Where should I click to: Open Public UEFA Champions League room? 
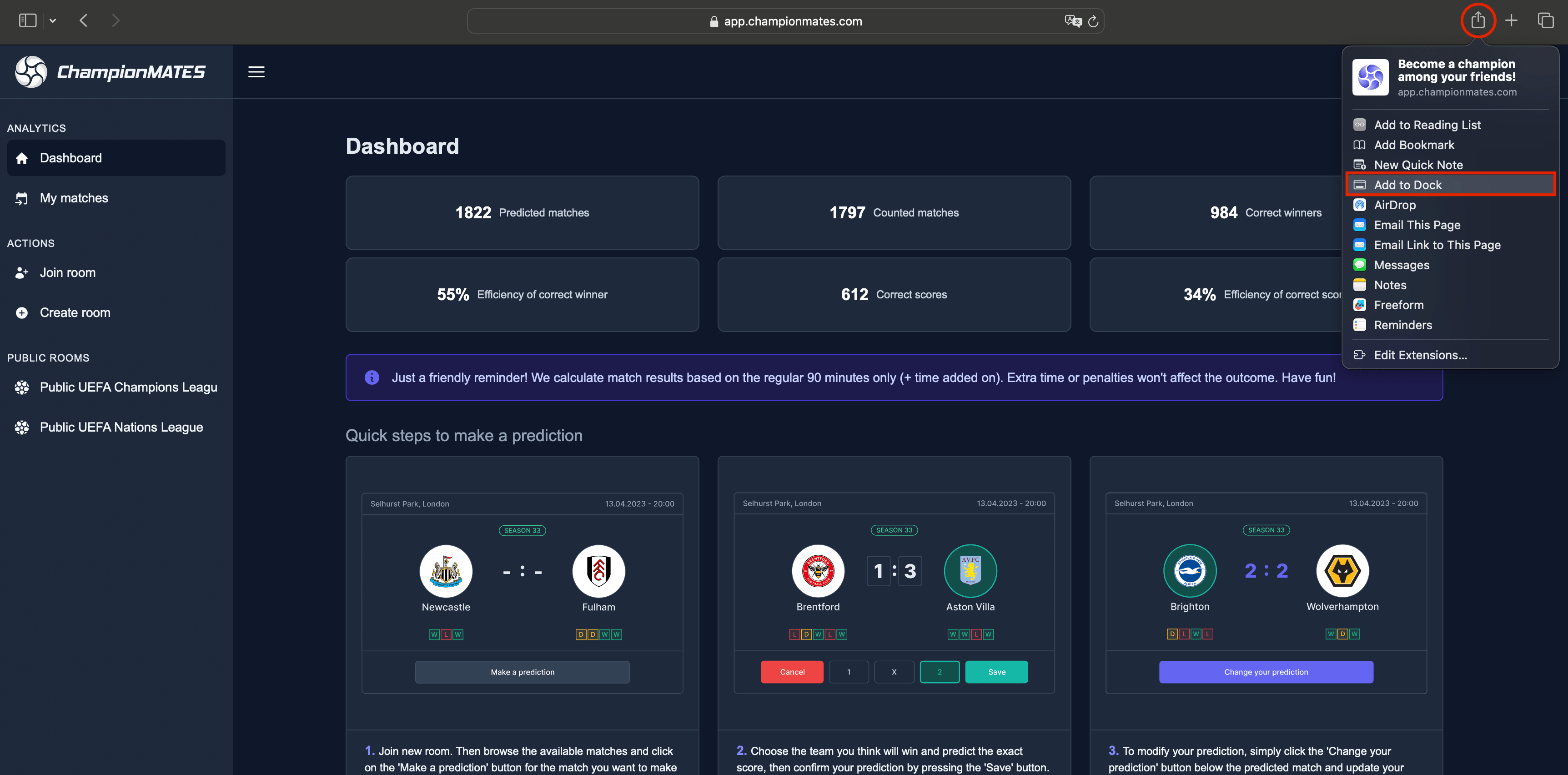[x=116, y=387]
